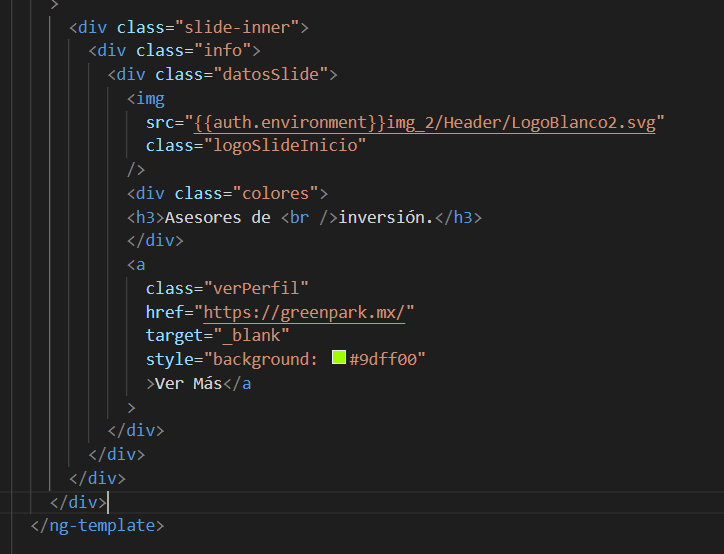The width and height of the screenshot is (724, 554).
Task: Click the "verPerfil" class value
Action: [261, 288]
